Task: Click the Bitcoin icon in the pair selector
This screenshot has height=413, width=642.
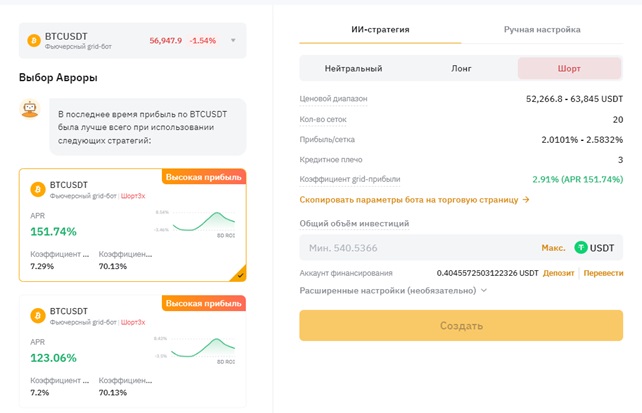Action: [x=35, y=41]
